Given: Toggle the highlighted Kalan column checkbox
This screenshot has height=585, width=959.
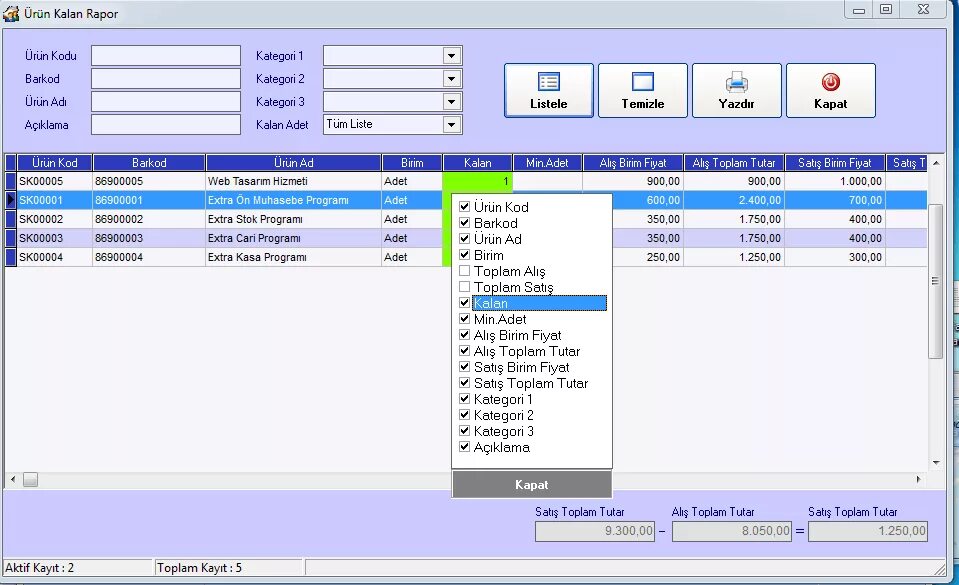Looking at the screenshot, I should click(x=464, y=302).
